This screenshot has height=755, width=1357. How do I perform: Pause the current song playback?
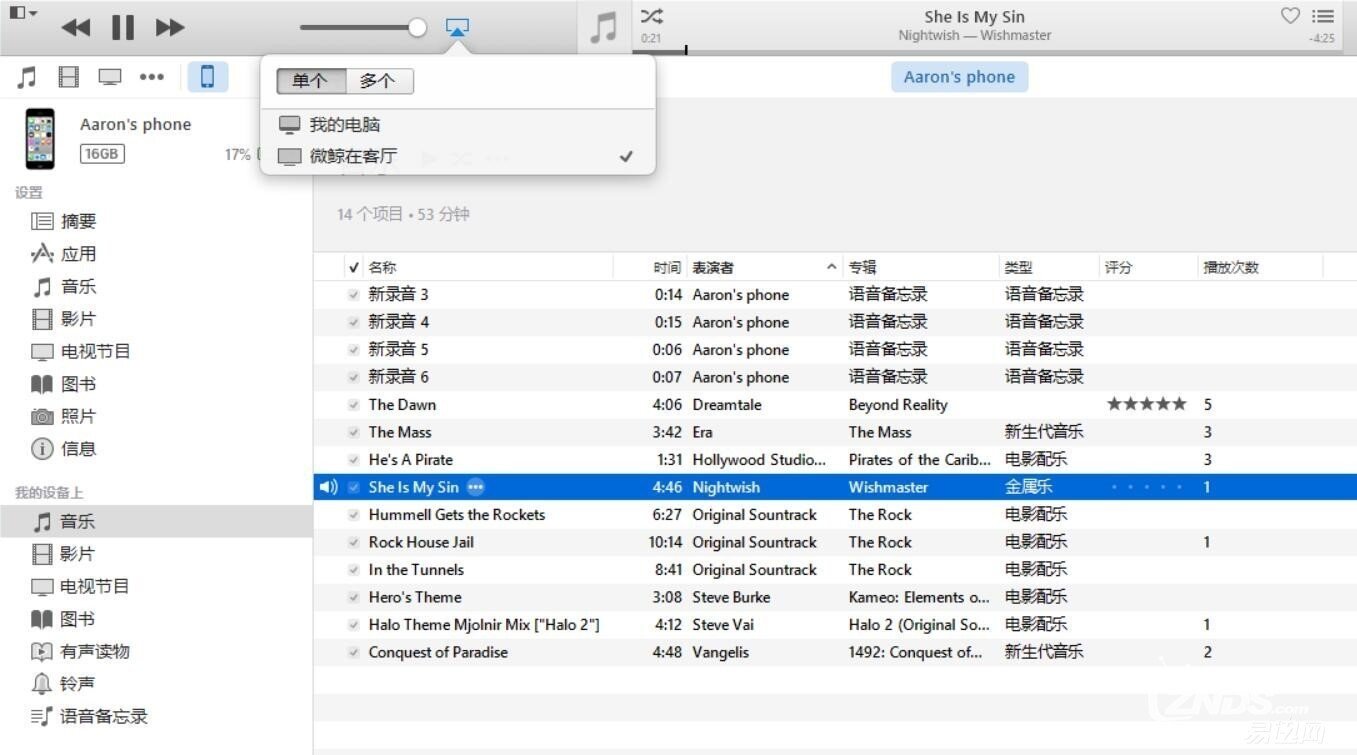(123, 27)
